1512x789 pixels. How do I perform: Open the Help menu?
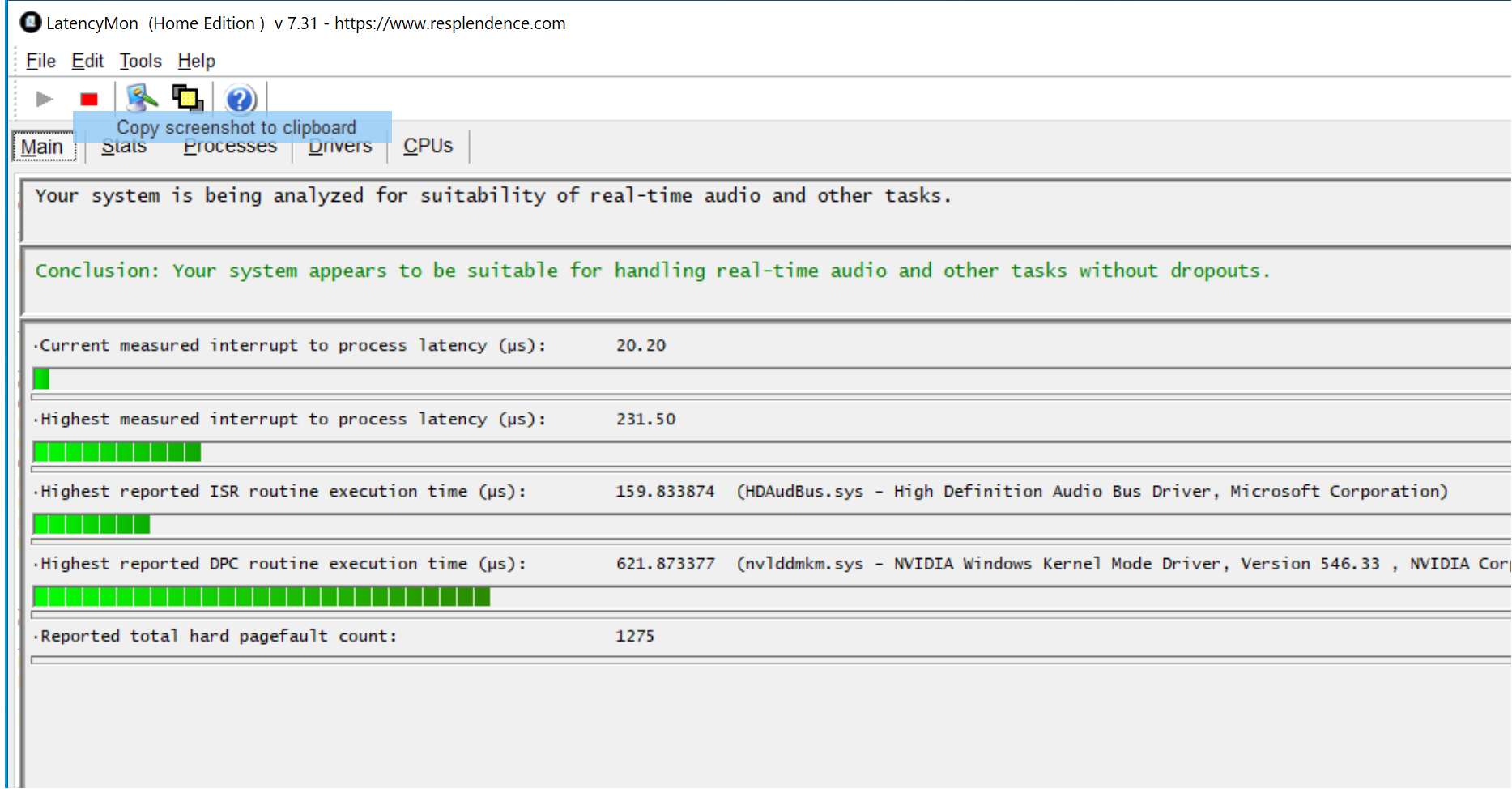(x=197, y=61)
